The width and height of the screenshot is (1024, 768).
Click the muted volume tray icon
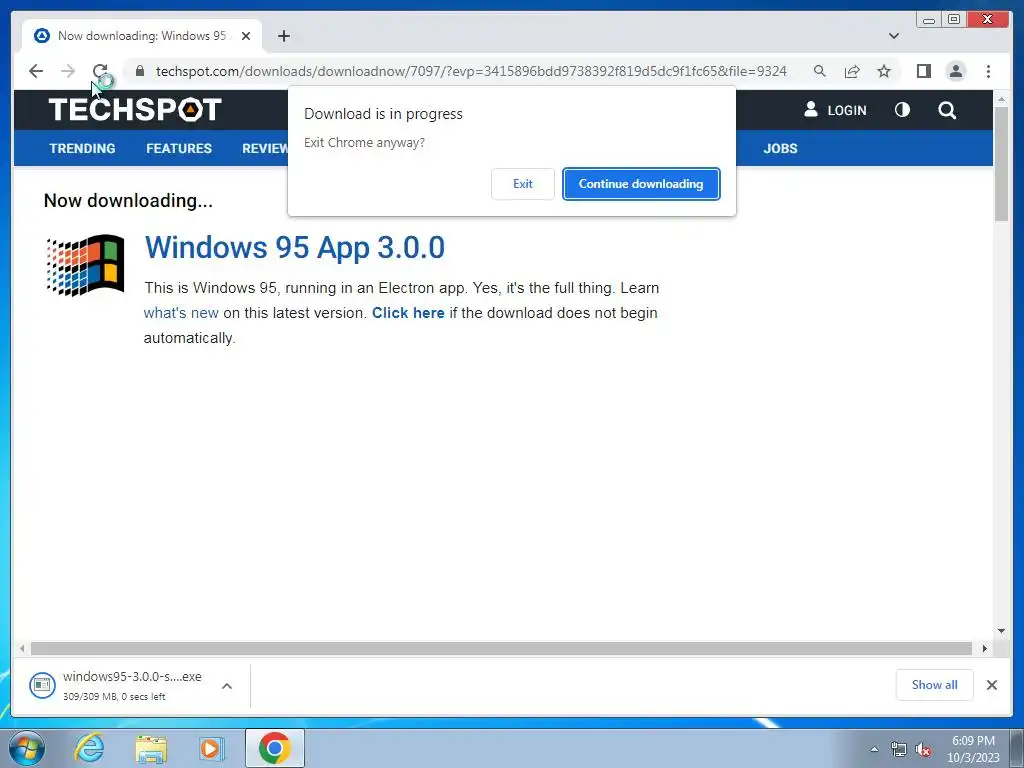click(x=923, y=750)
